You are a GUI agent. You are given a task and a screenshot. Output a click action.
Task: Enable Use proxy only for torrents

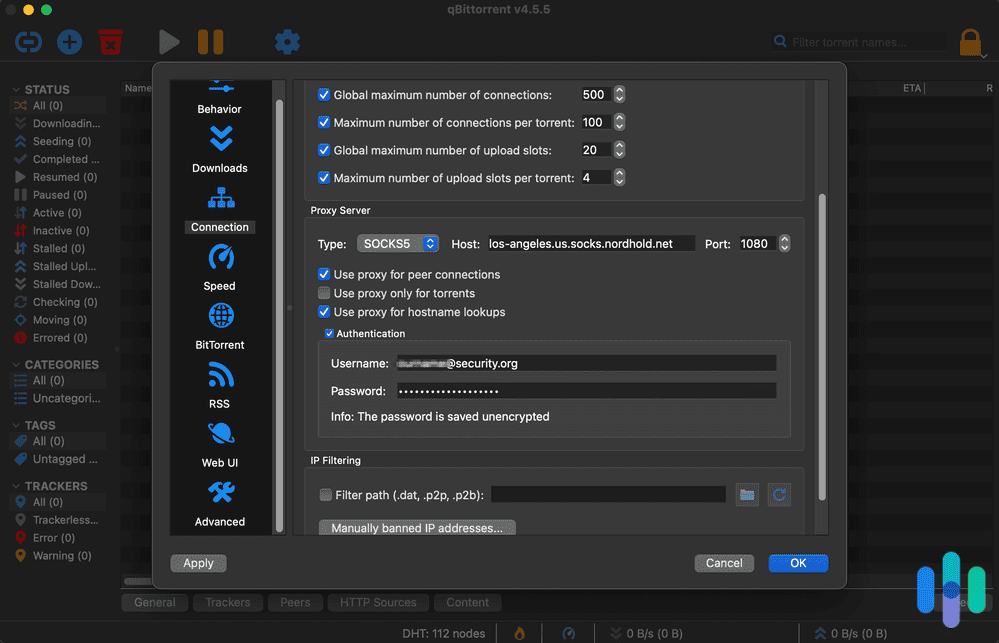pos(325,292)
